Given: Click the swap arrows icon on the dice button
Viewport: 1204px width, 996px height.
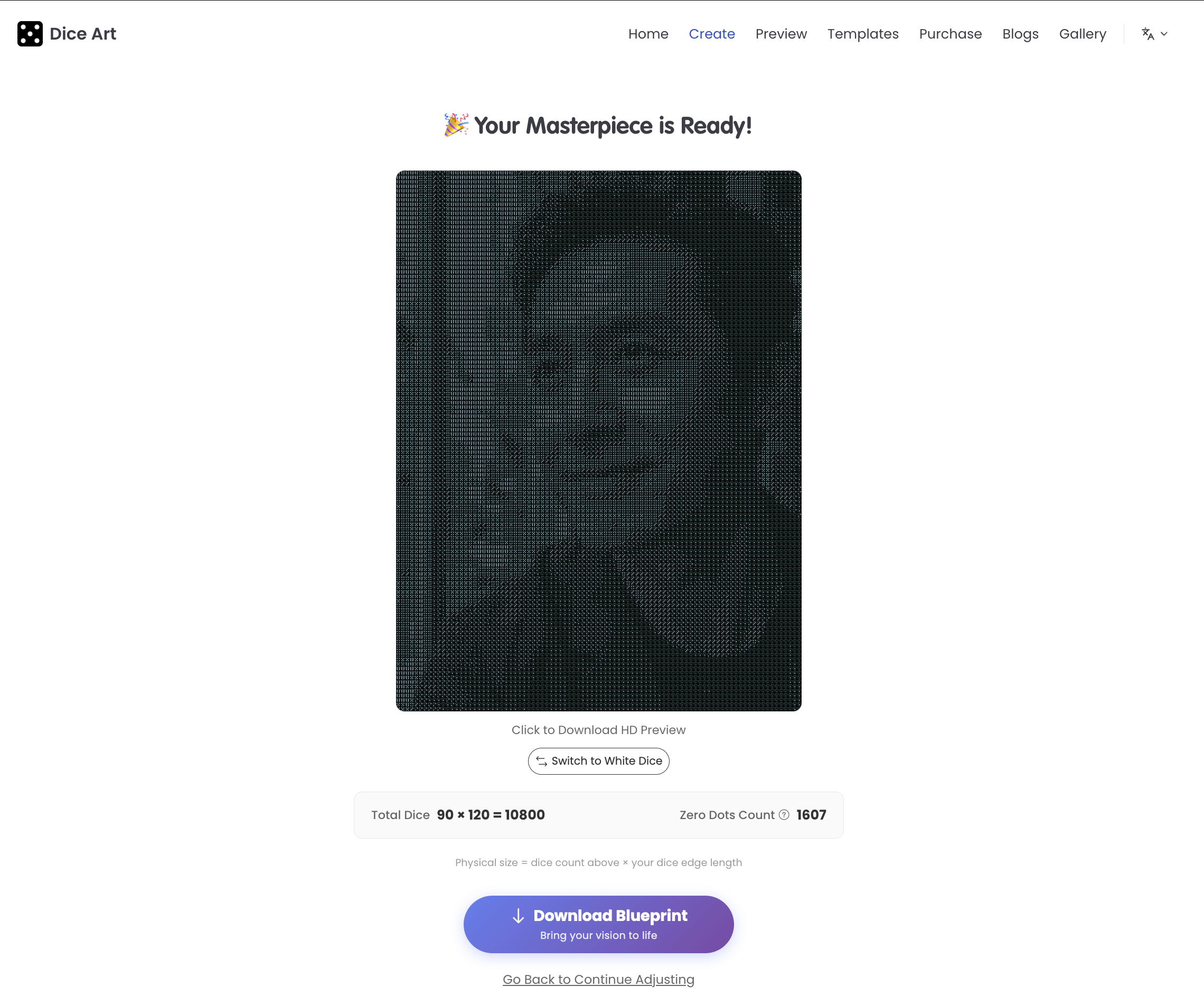Looking at the screenshot, I should (542, 761).
